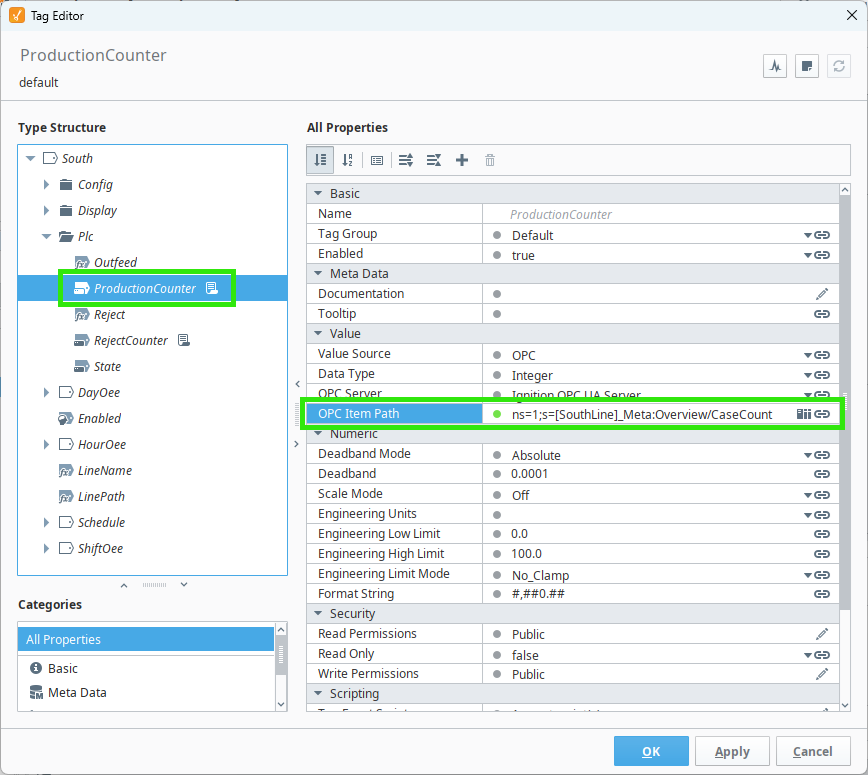Expand the Config folder in Type Structure
868x775 pixels.
click(x=46, y=185)
